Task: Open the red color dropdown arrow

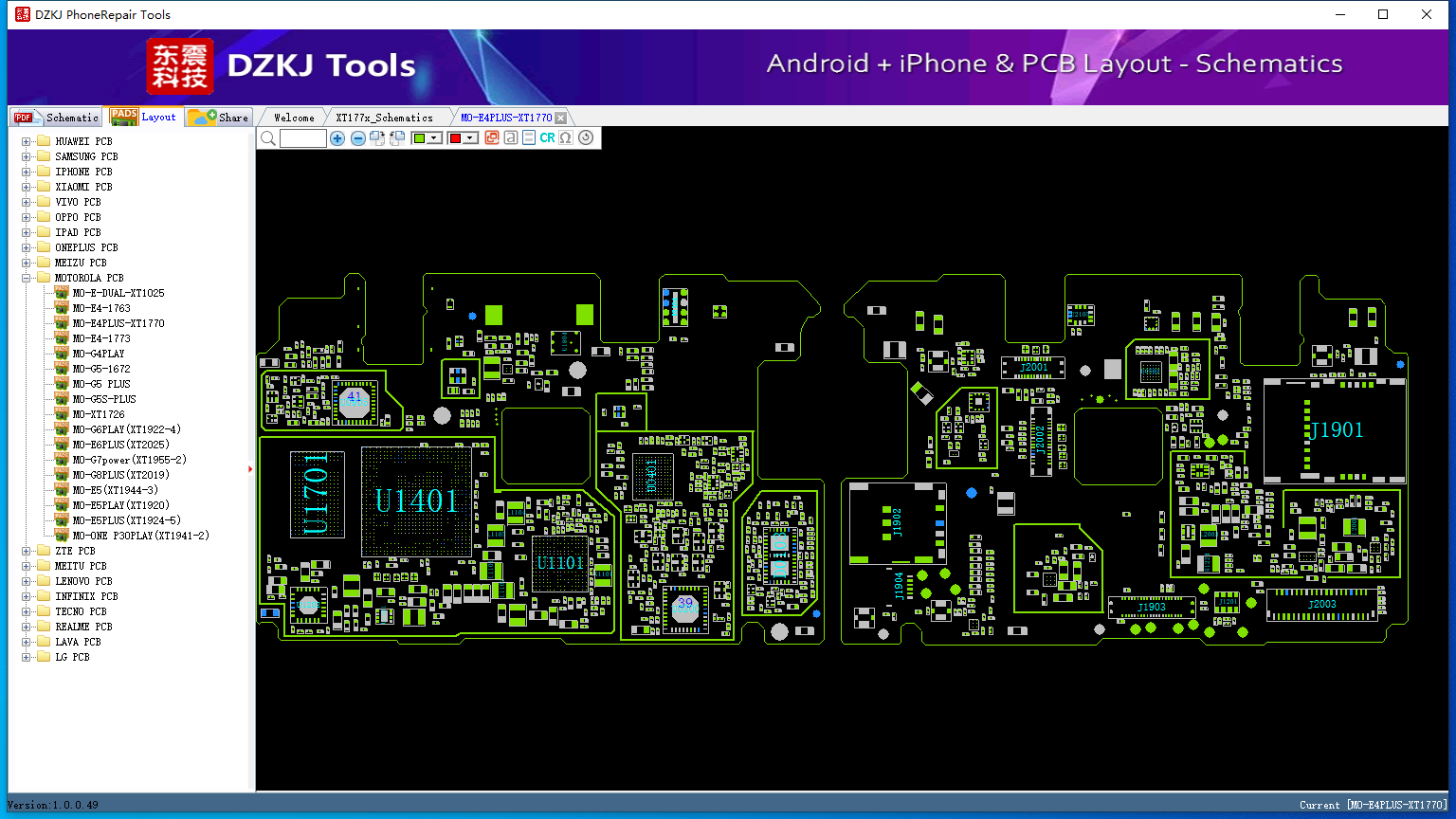Action: (470, 138)
